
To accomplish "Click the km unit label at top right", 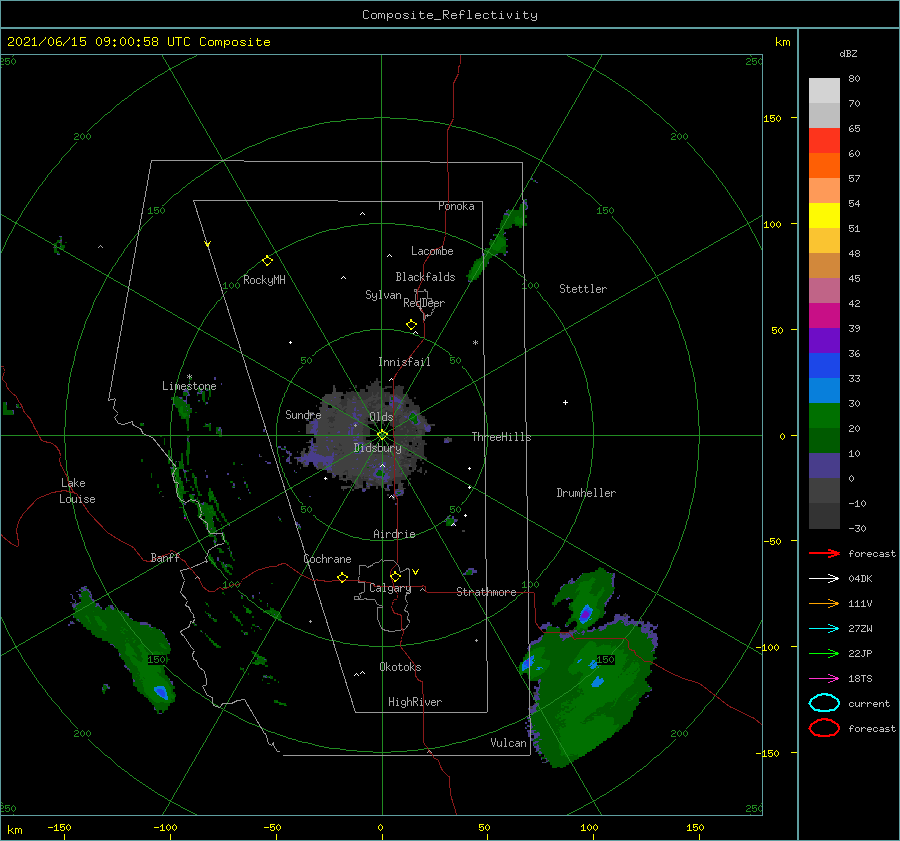I will click(782, 42).
